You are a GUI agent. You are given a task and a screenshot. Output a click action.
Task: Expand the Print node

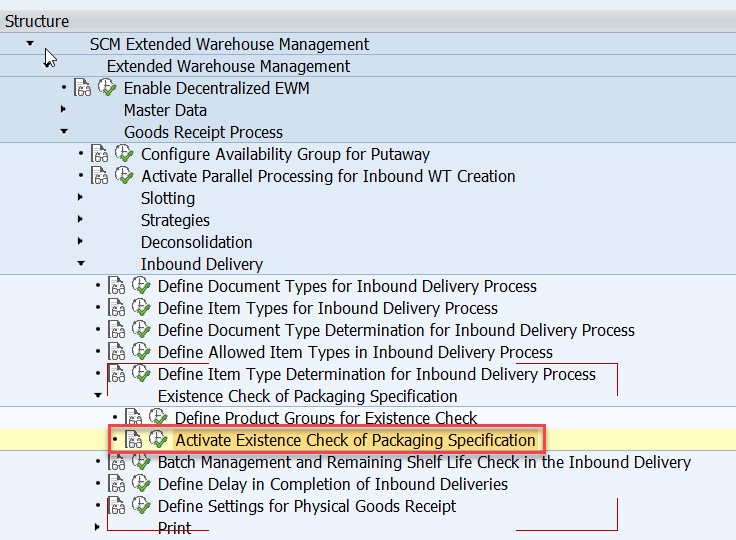click(x=97, y=527)
